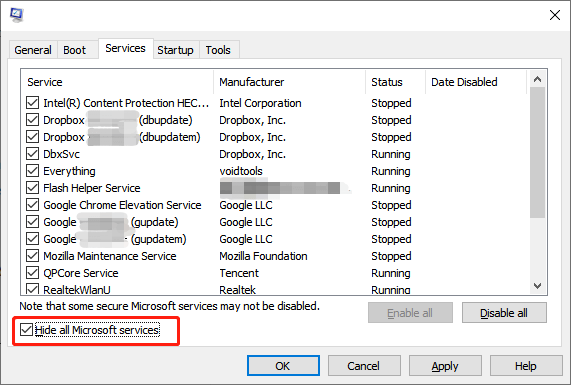This screenshot has width=571, height=385.
Task: Select the Intel Corporation manufacturer cell
Action: 260,103
